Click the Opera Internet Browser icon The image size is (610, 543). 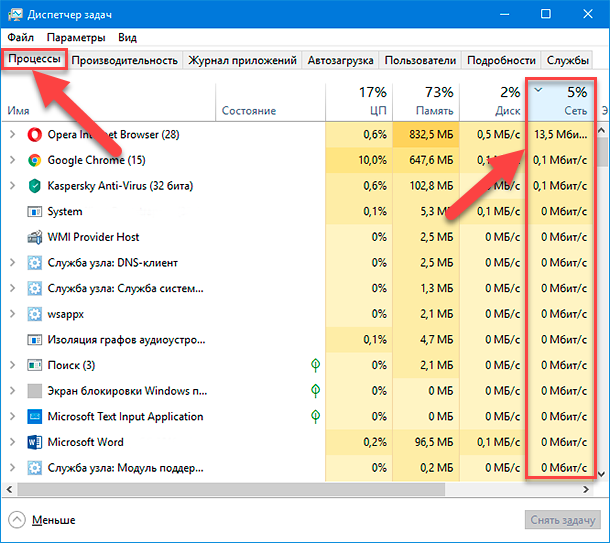pos(35,134)
